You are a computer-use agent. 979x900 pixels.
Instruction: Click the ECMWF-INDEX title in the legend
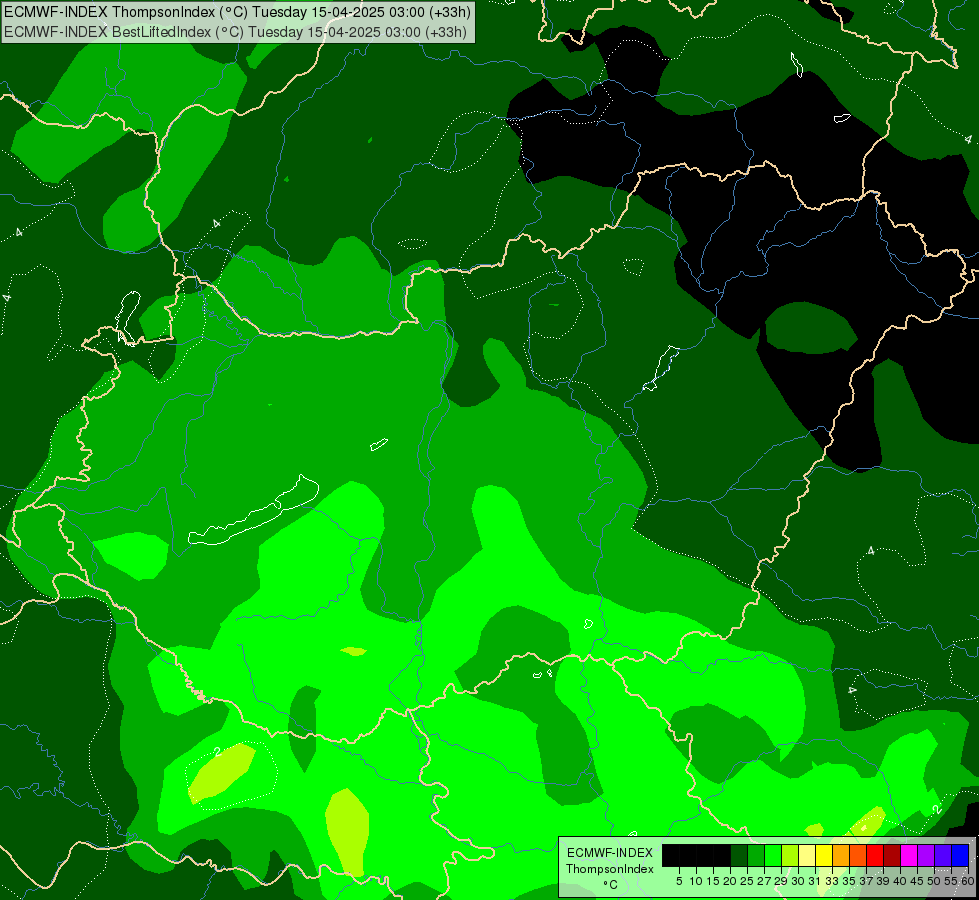click(610, 853)
